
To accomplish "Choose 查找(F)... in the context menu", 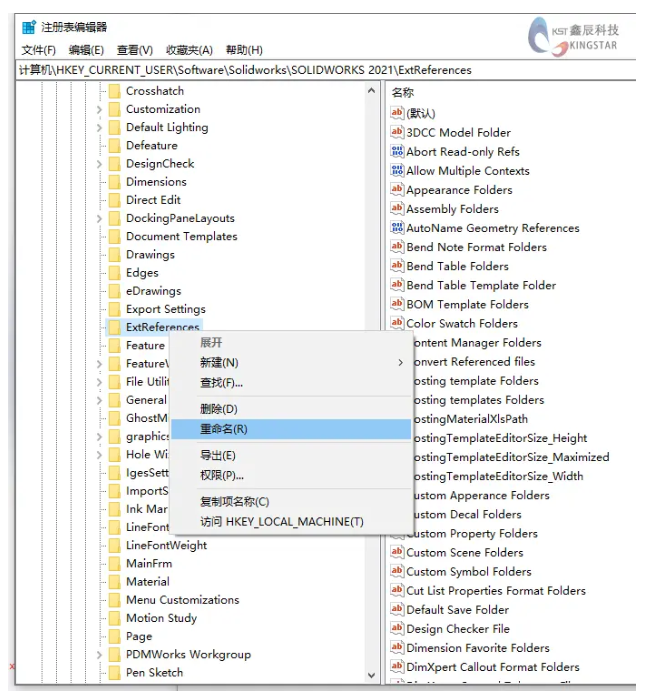I will click(x=291, y=382).
